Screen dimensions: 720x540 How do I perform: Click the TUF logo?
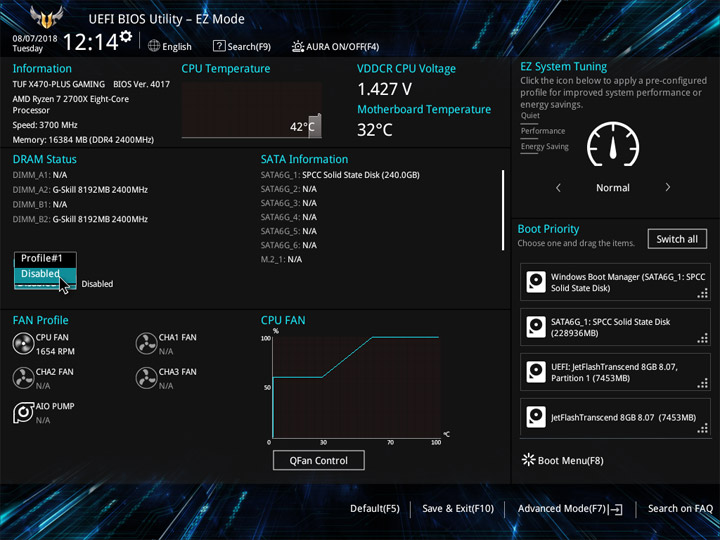pos(46,17)
